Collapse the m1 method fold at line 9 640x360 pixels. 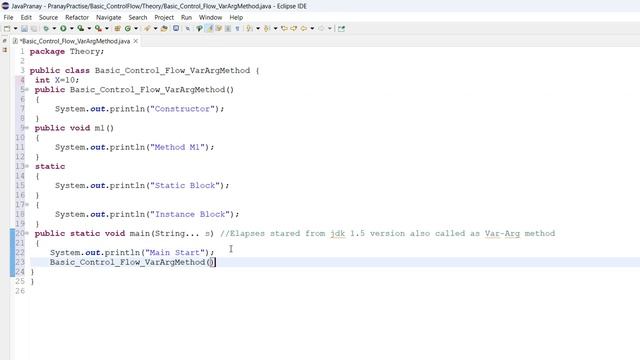coord(27,128)
